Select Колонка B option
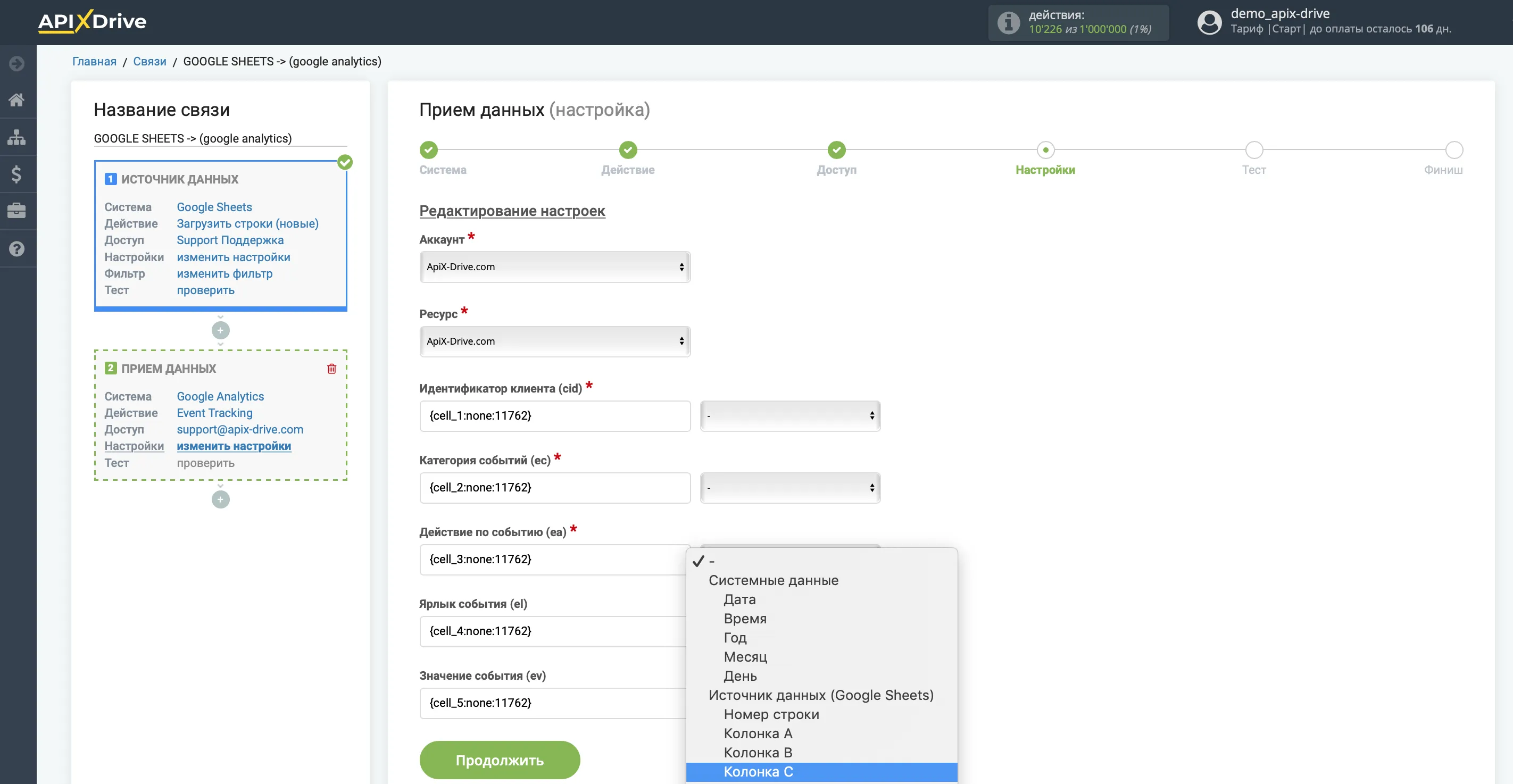The image size is (1513, 784). click(x=822, y=752)
